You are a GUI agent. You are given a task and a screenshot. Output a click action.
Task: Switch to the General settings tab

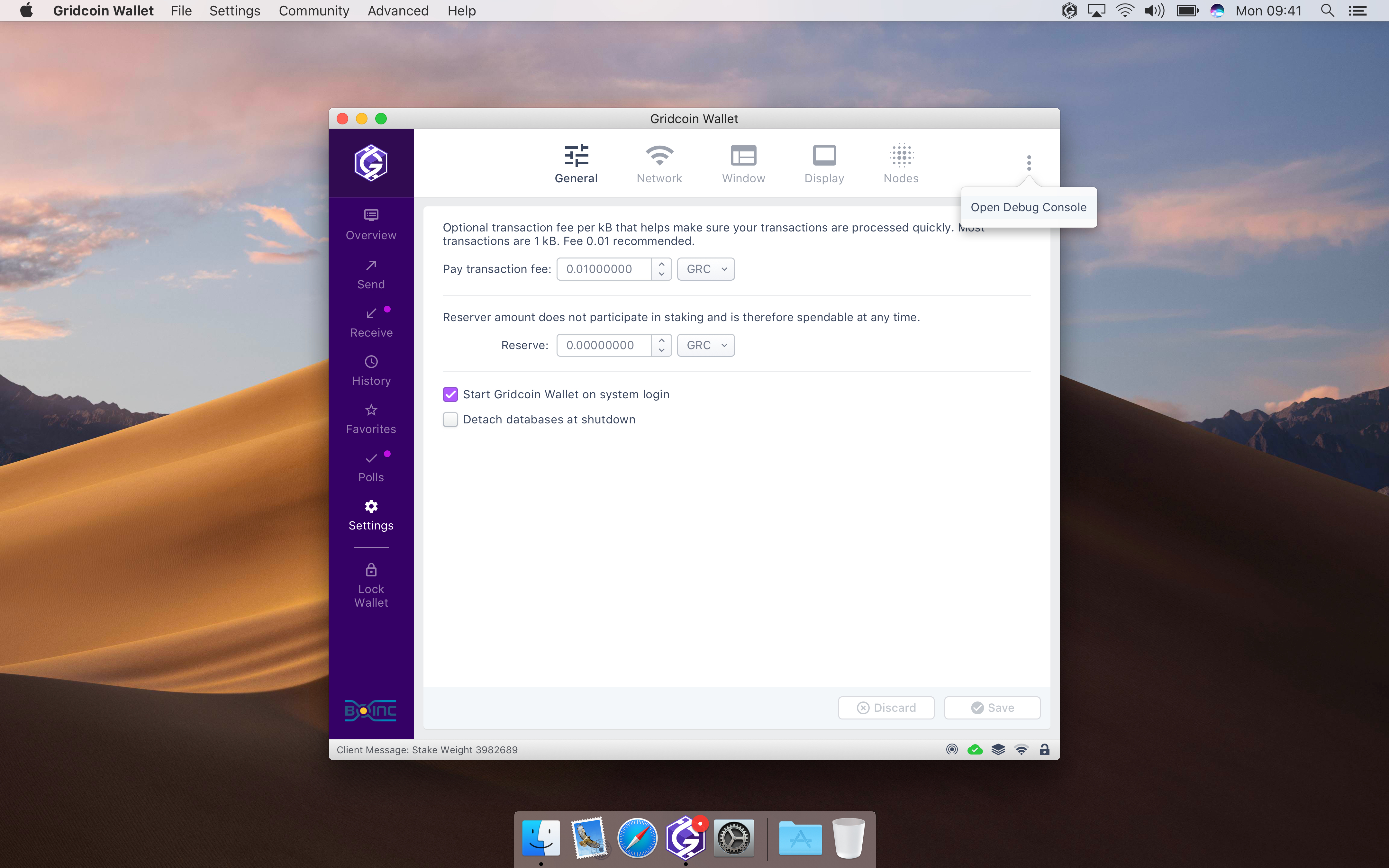point(576,164)
